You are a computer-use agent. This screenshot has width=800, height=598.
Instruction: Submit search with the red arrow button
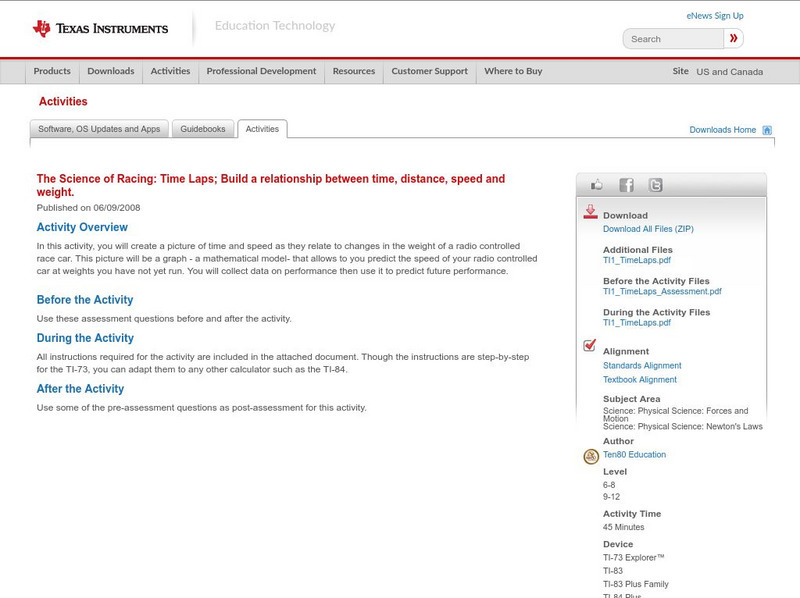pos(733,38)
